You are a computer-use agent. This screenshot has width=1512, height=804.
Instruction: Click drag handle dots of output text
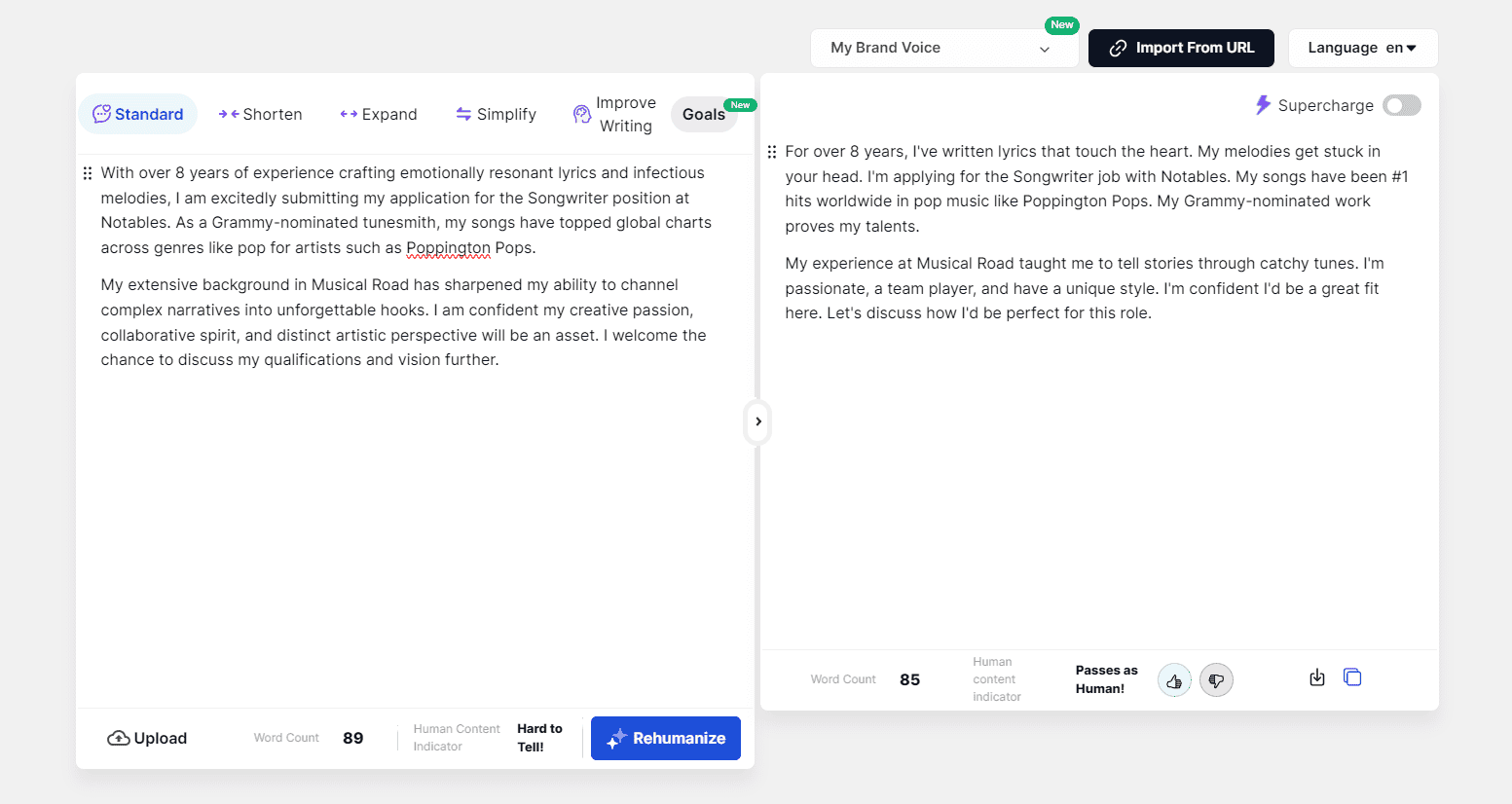tap(772, 152)
